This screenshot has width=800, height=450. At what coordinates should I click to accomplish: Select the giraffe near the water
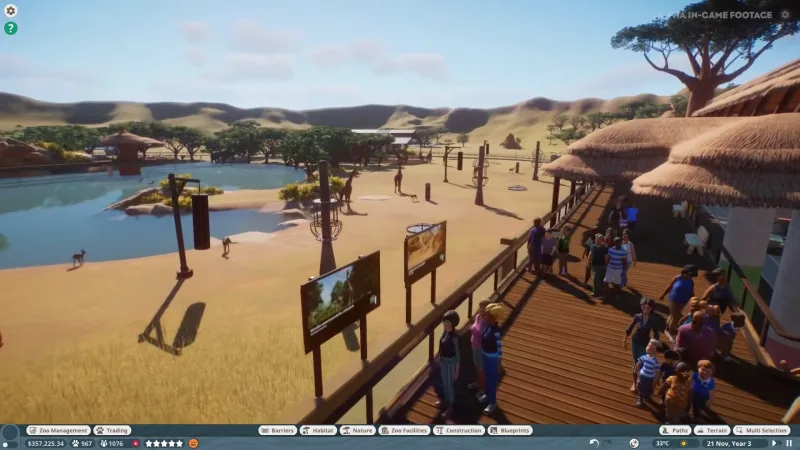[348, 189]
